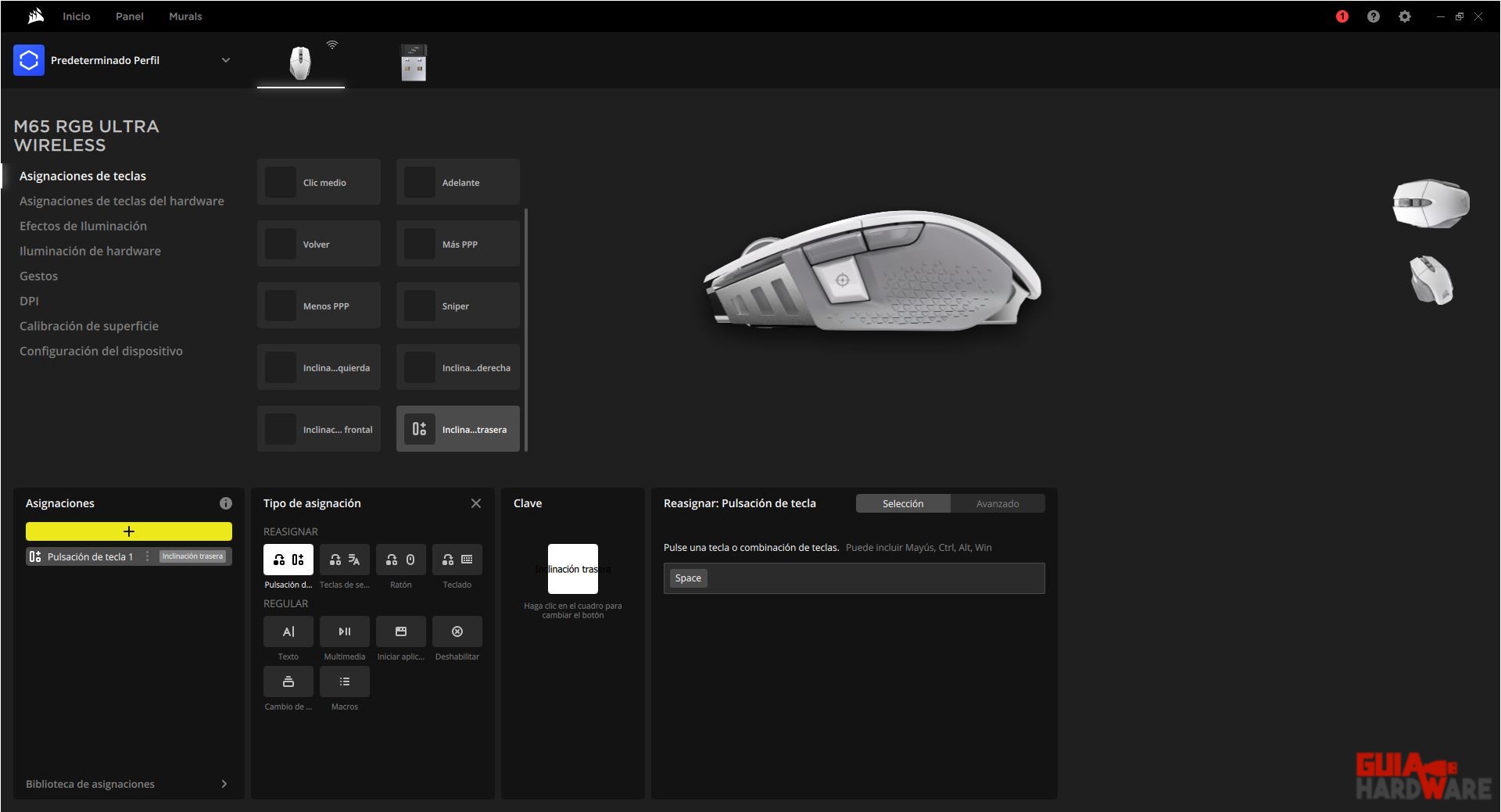Open the settings gear icon

coord(1405,16)
